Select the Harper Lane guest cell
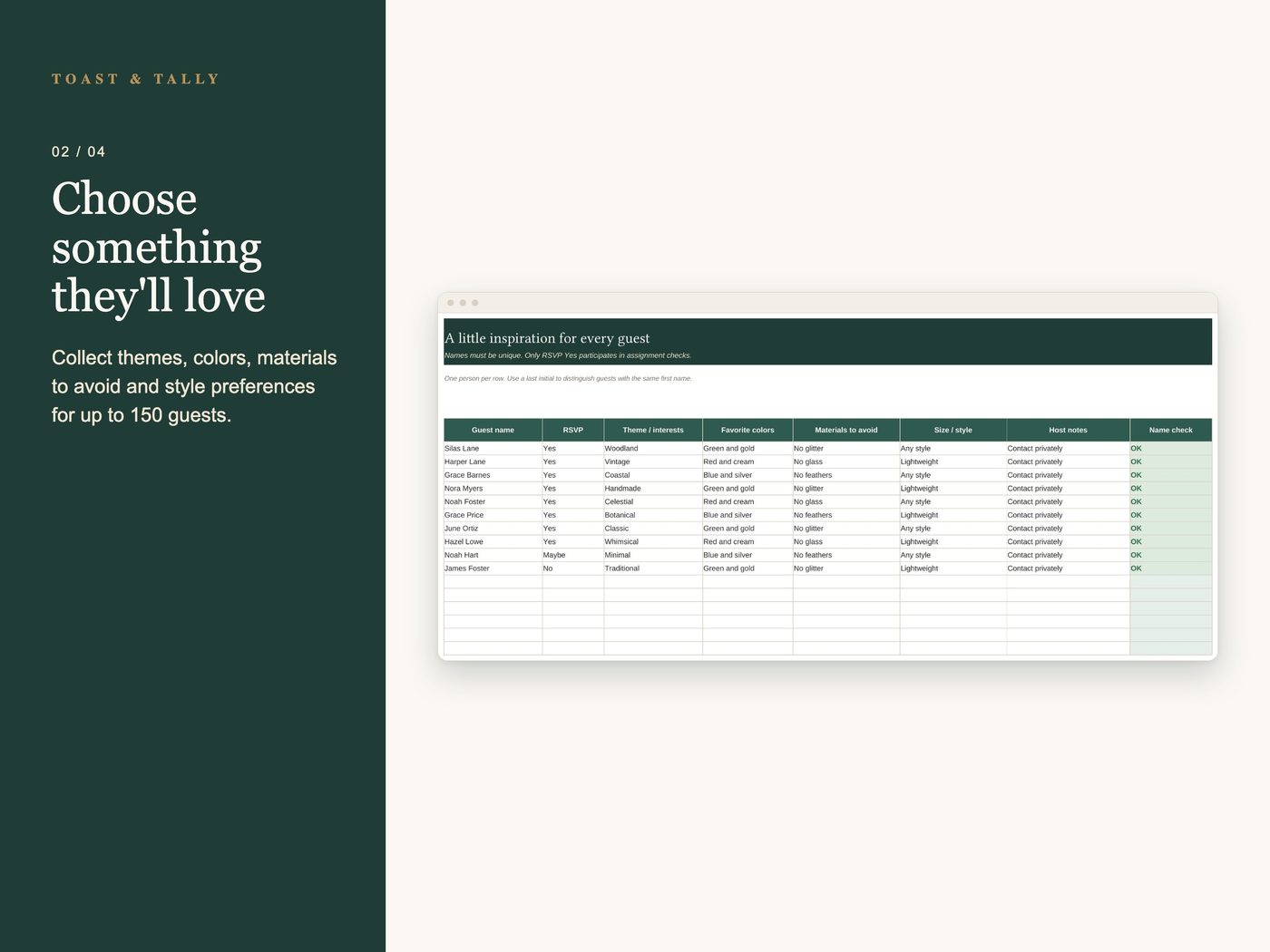The image size is (1270, 952). (493, 461)
